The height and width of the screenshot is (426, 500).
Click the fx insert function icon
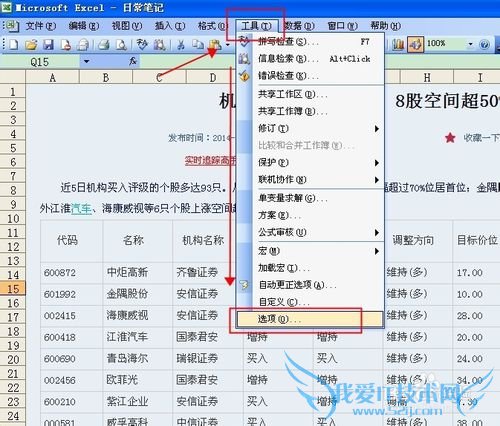[133, 61]
